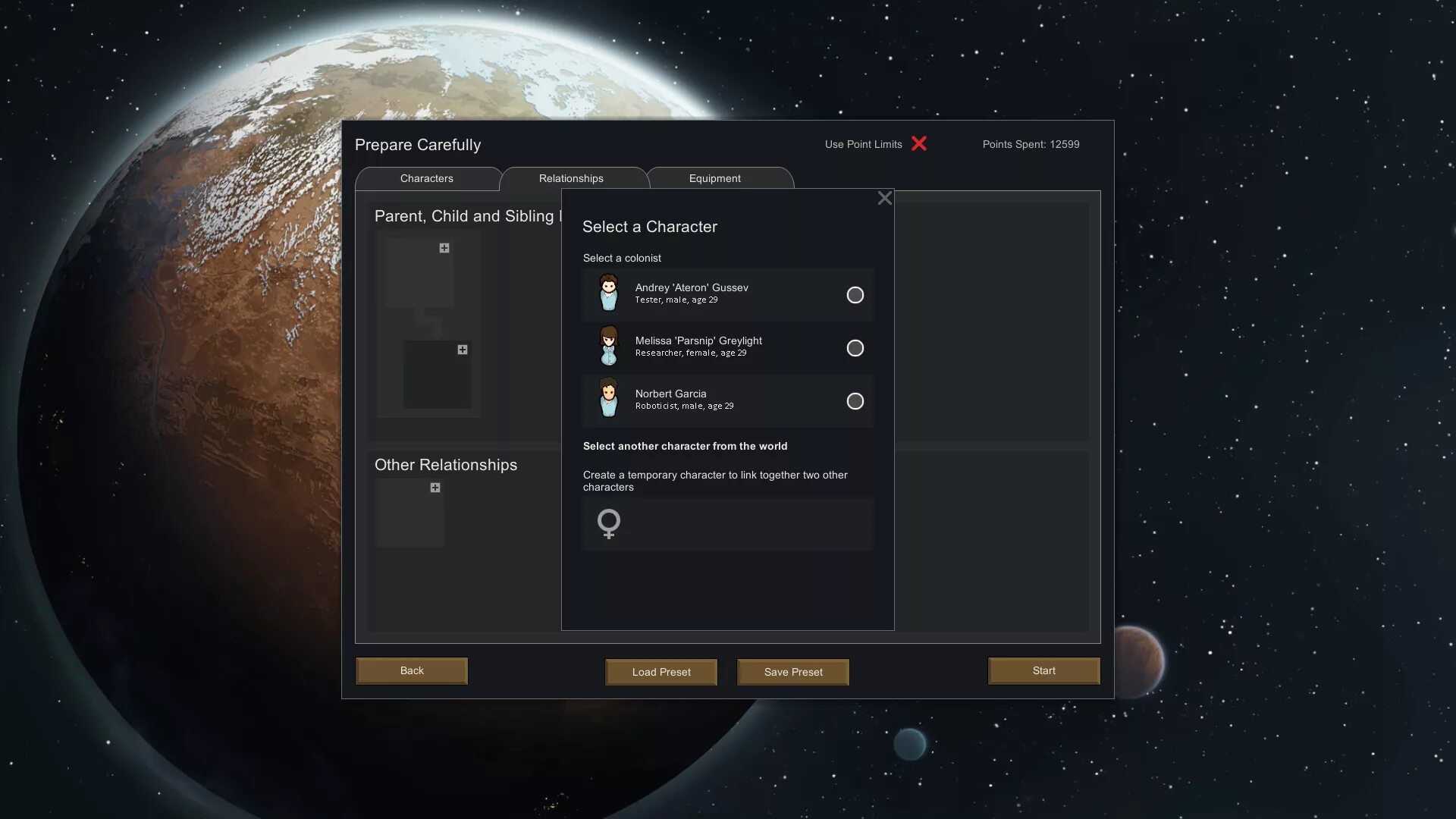Click the Start game button
Image resolution: width=1456 pixels, height=819 pixels.
click(x=1043, y=671)
